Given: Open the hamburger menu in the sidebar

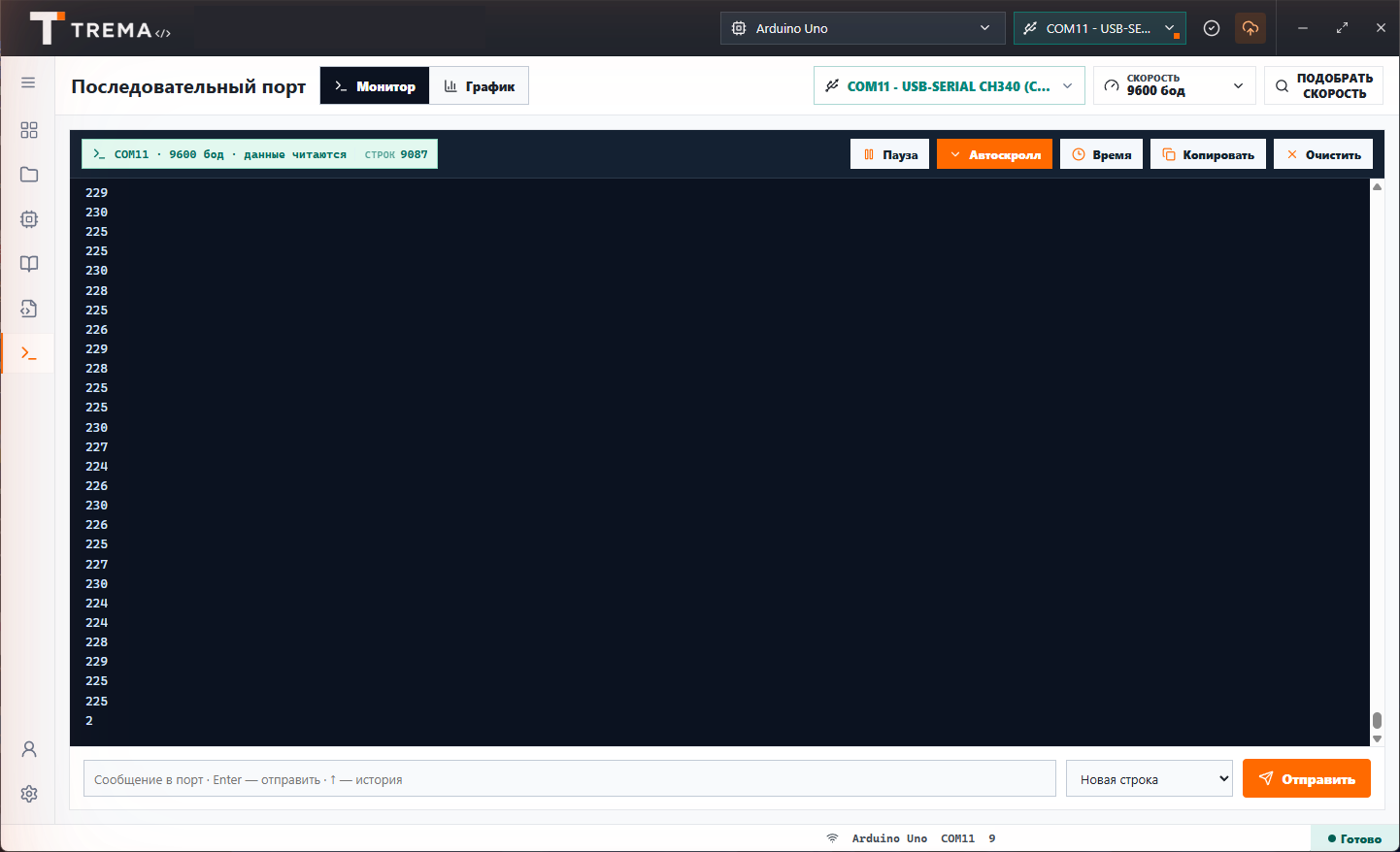Looking at the screenshot, I should [x=28, y=82].
